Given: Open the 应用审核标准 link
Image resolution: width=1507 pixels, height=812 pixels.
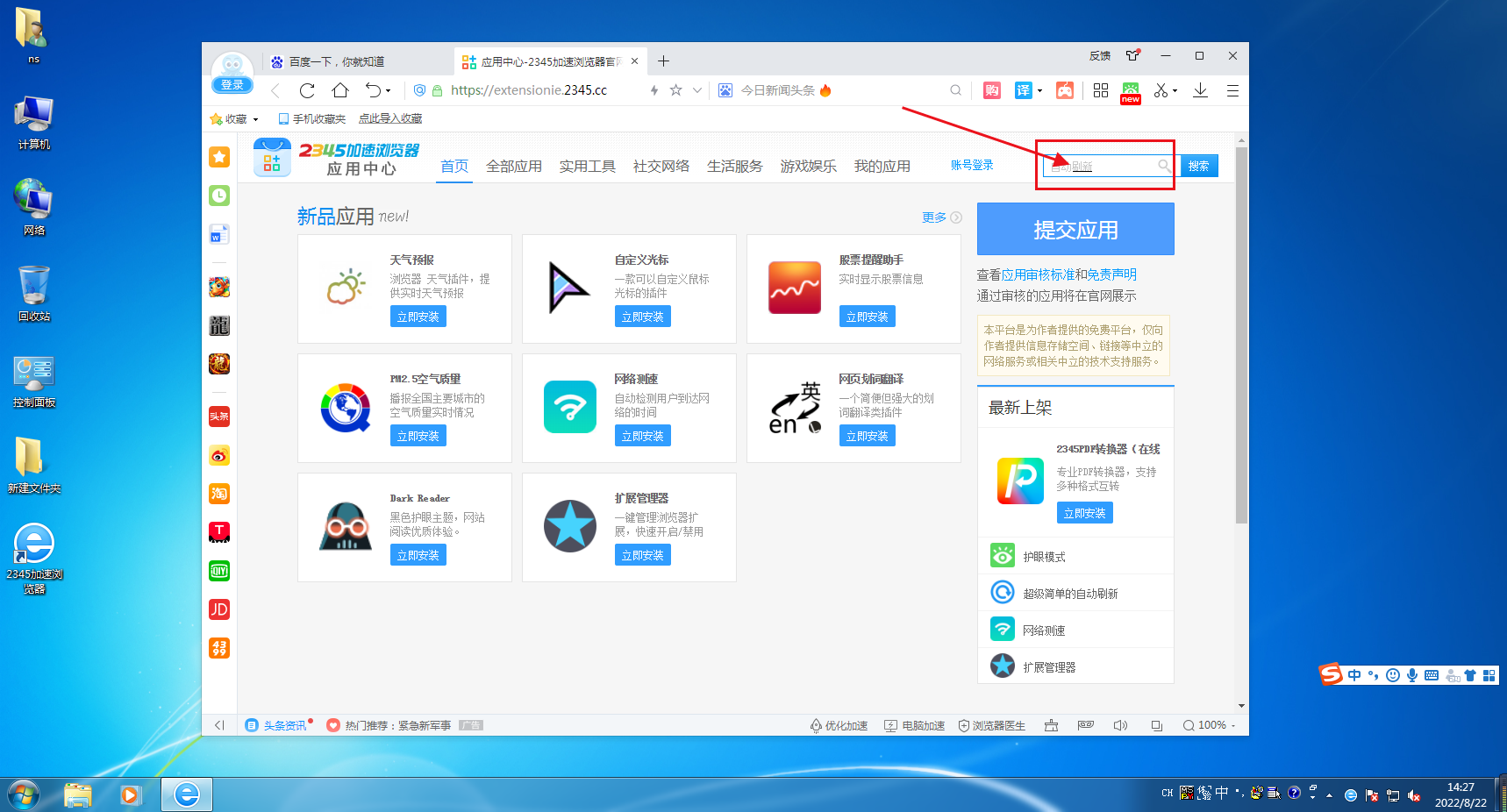Looking at the screenshot, I should [1039, 274].
